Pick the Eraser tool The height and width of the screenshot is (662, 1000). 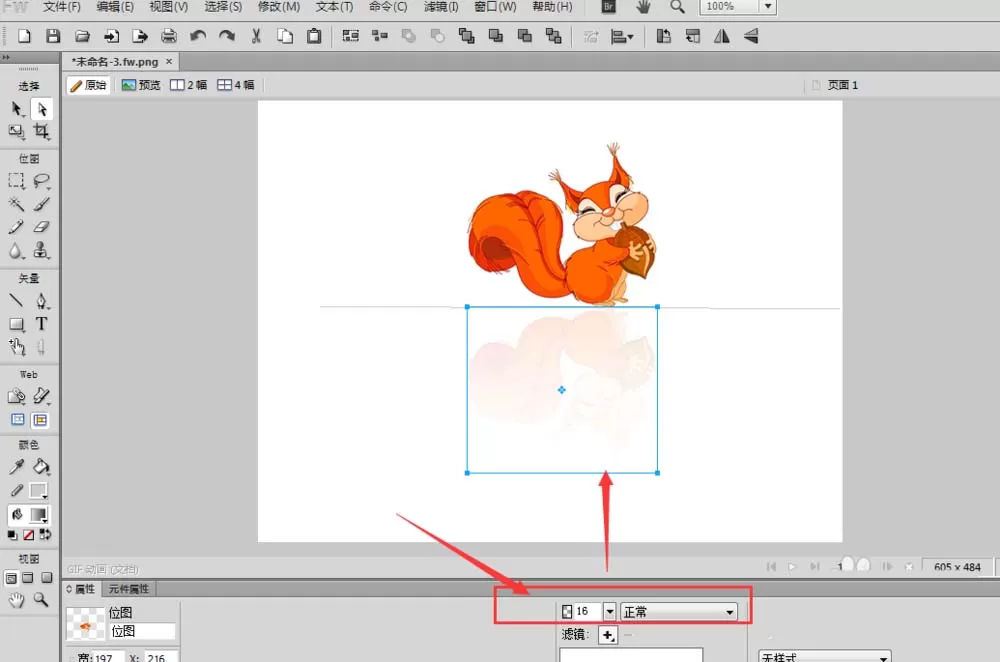click(x=41, y=227)
